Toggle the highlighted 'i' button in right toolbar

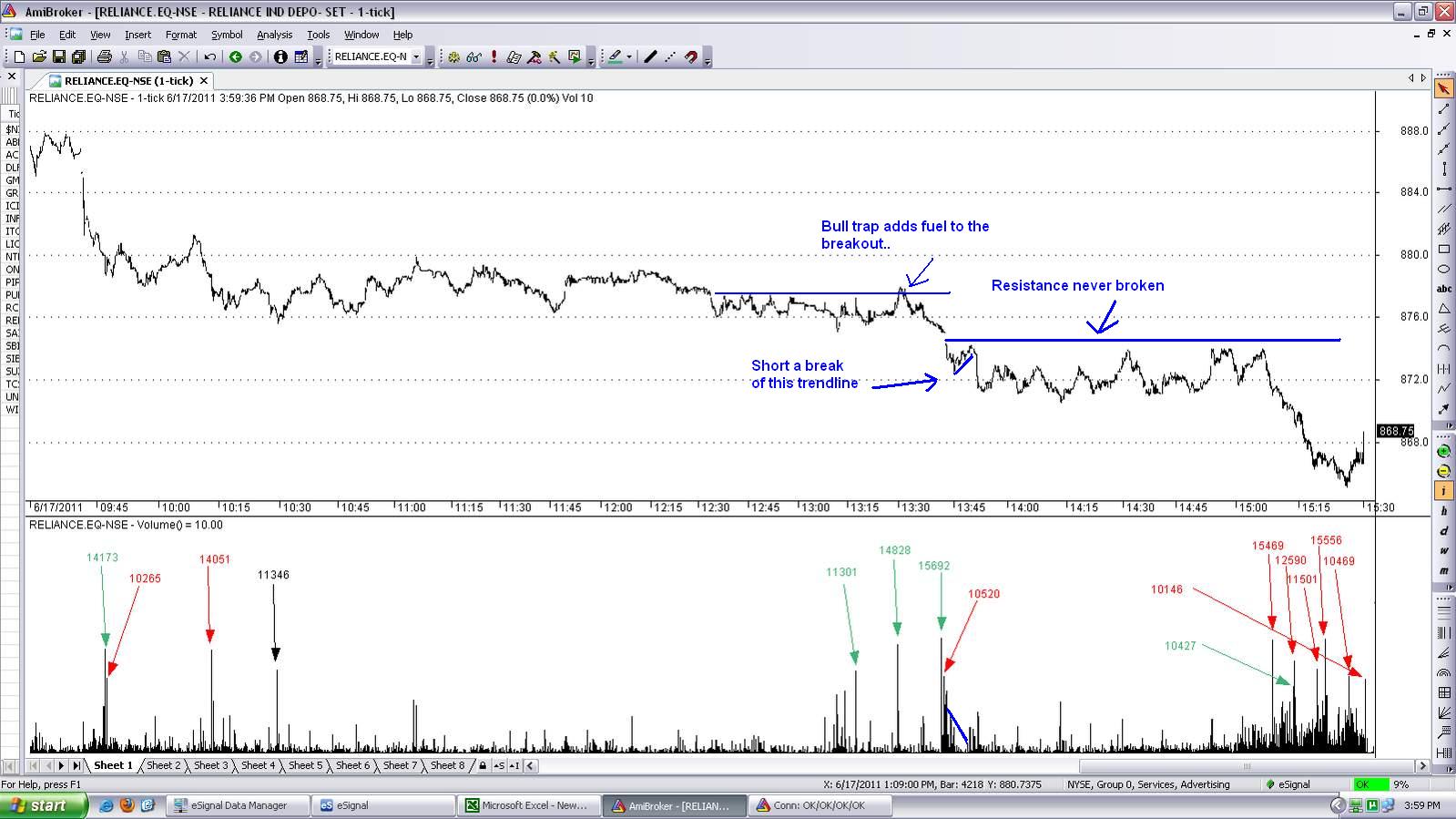tap(1443, 491)
